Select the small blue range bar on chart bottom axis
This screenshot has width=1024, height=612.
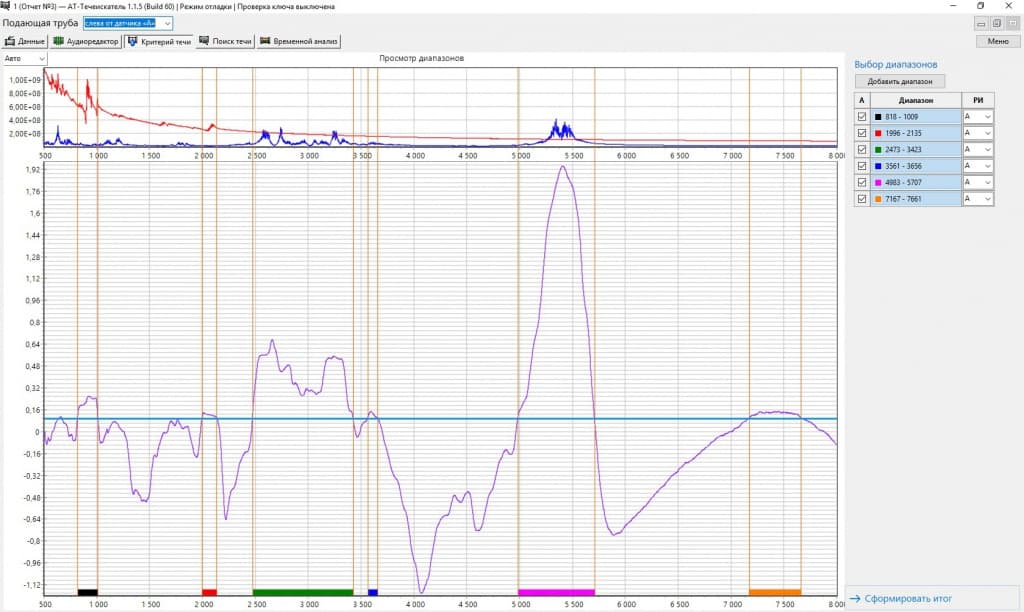[373, 592]
